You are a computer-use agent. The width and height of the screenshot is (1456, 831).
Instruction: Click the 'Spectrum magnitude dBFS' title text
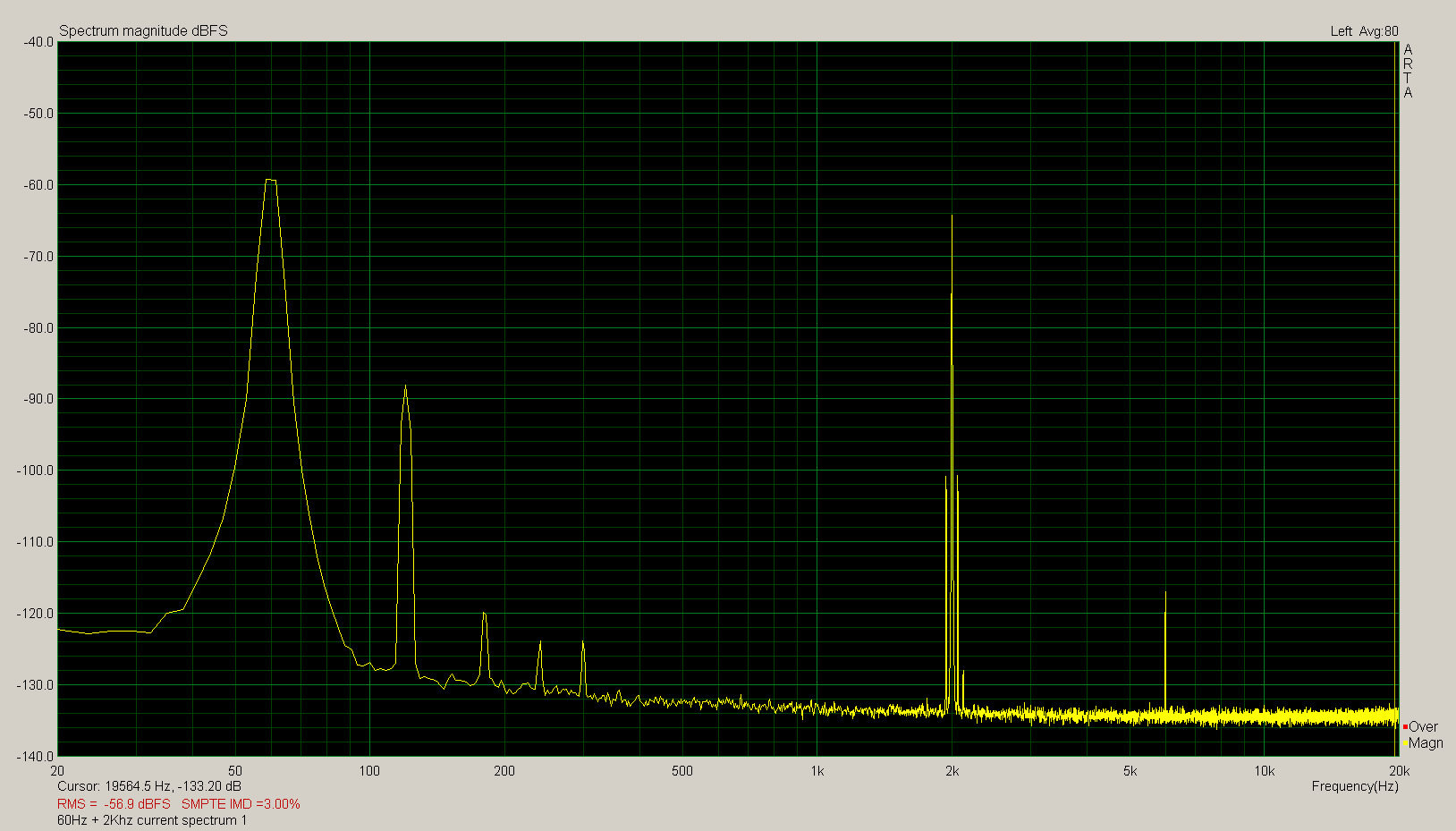pyautogui.click(x=143, y=30)
